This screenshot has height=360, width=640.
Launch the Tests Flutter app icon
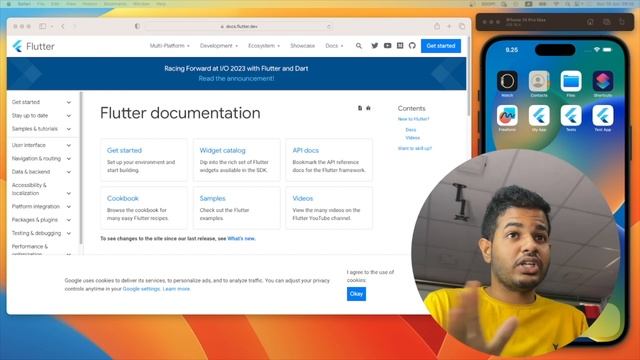click(x=571, y=116)
